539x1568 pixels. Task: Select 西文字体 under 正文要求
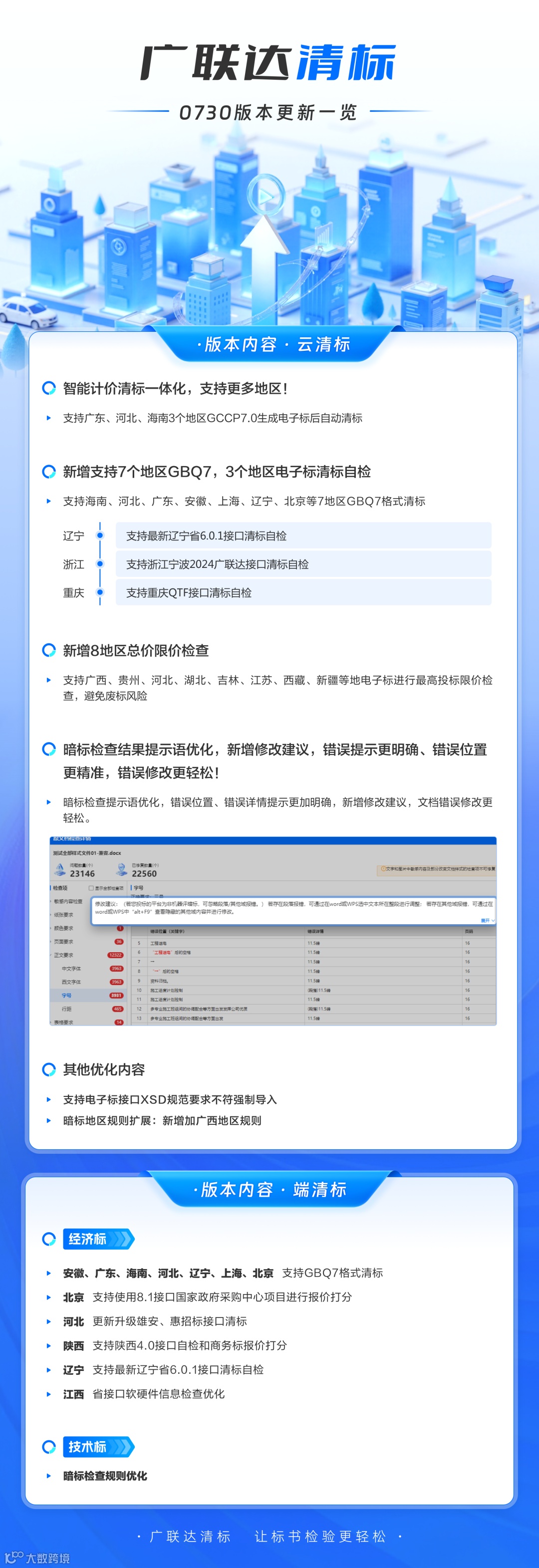(71, 982)
